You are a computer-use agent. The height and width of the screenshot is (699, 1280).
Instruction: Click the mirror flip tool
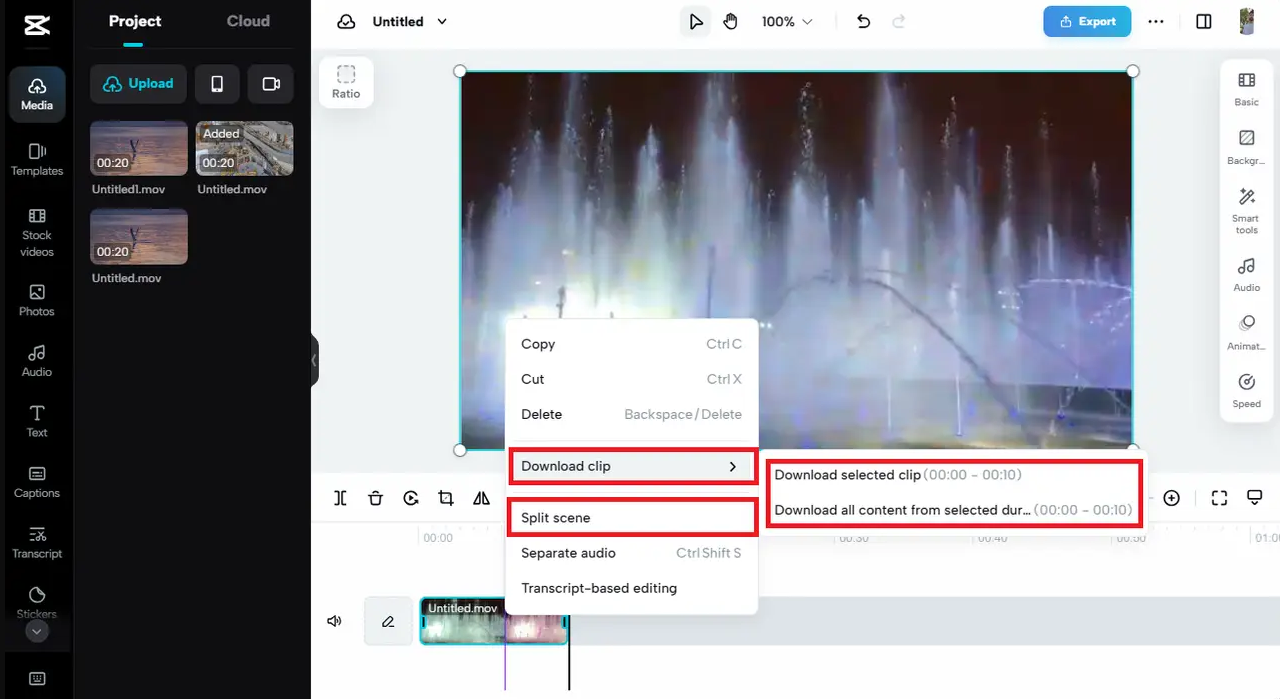[481, 498]
